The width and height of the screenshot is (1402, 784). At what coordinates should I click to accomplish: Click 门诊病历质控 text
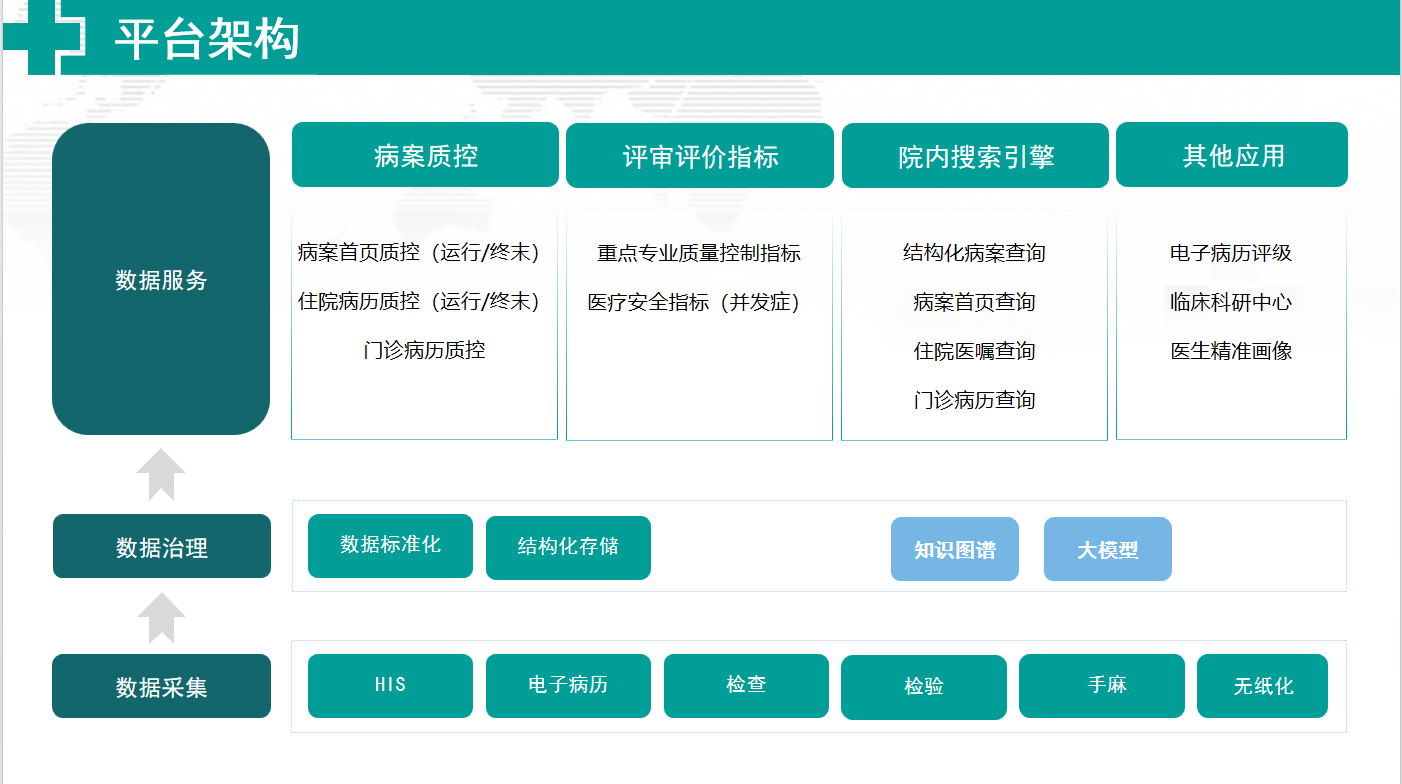pos(424,350)
